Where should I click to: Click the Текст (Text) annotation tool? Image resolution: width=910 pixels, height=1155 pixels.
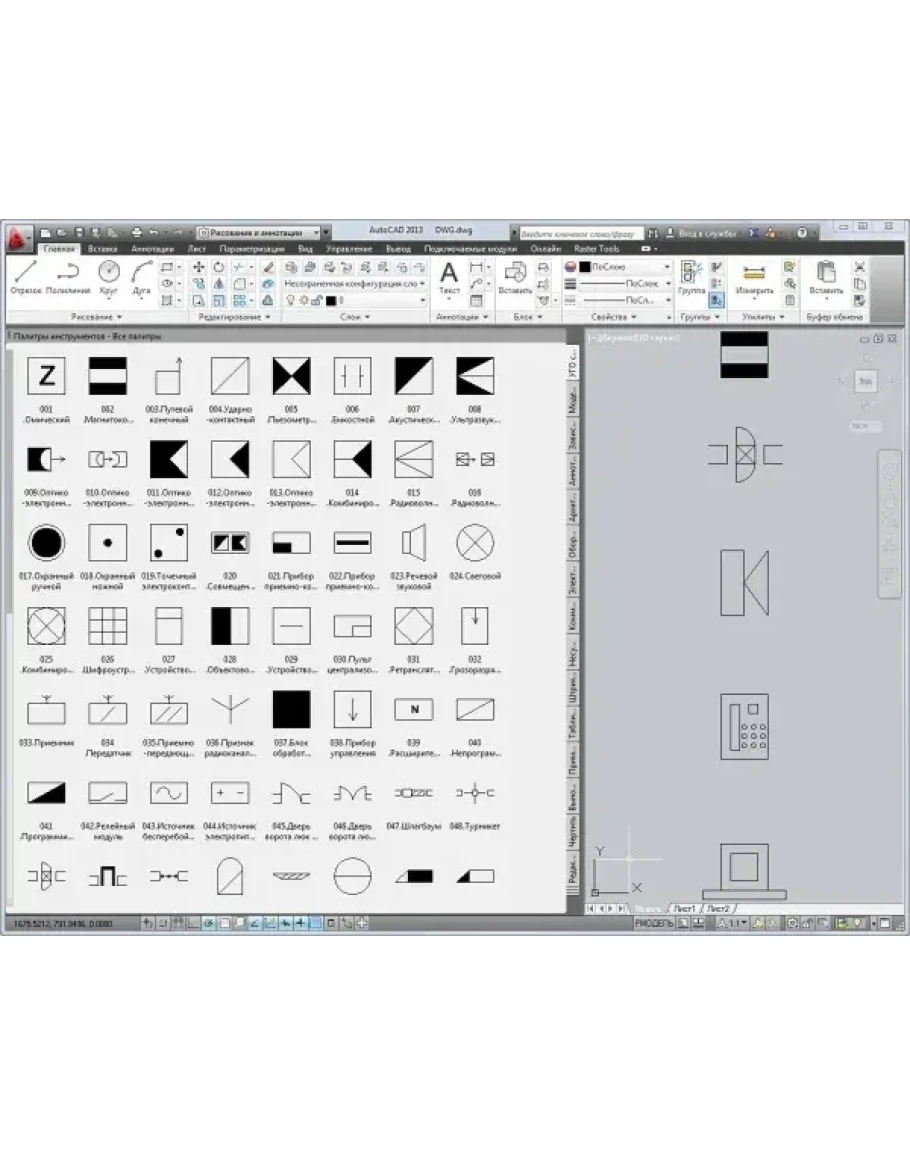tap(449, 277)
